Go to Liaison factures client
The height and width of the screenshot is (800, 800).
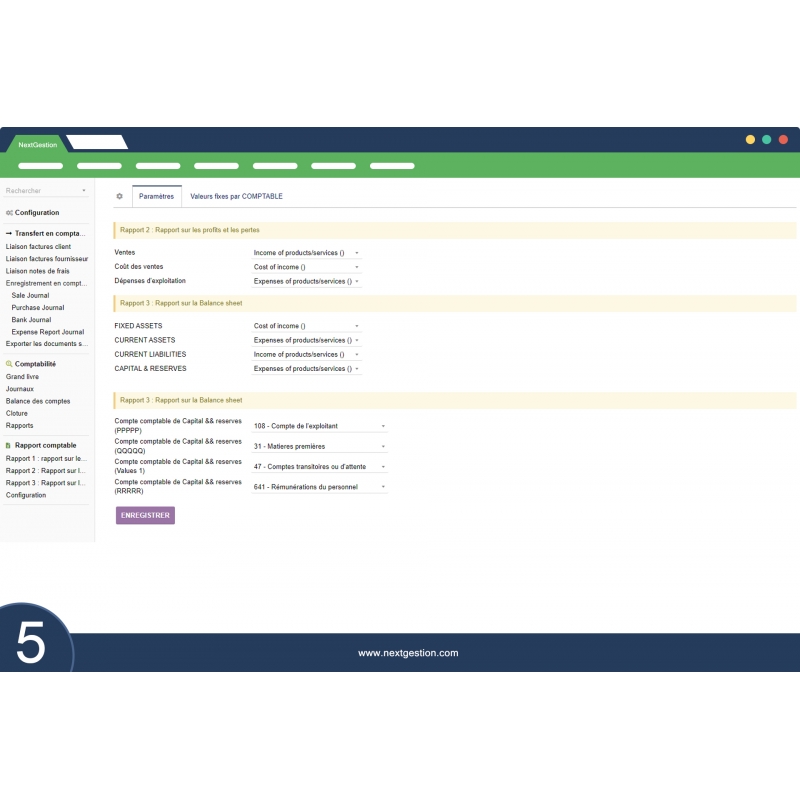(38, 246)
